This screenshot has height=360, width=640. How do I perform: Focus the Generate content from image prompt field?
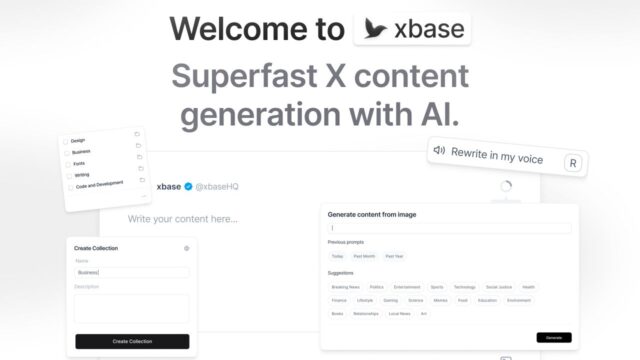point(450,228)
